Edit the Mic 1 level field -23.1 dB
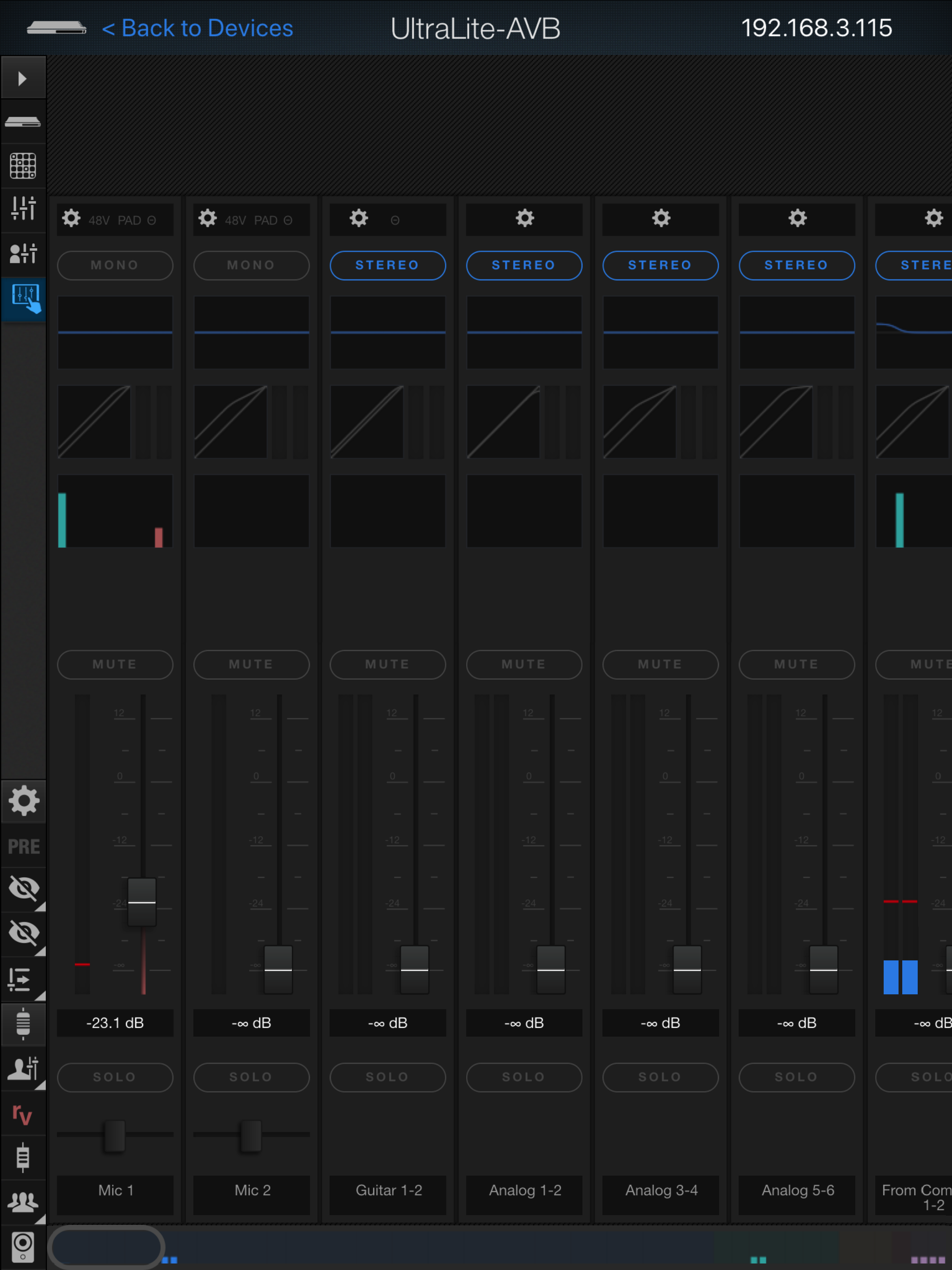The image size is (952, 1270). point(115,1023)
